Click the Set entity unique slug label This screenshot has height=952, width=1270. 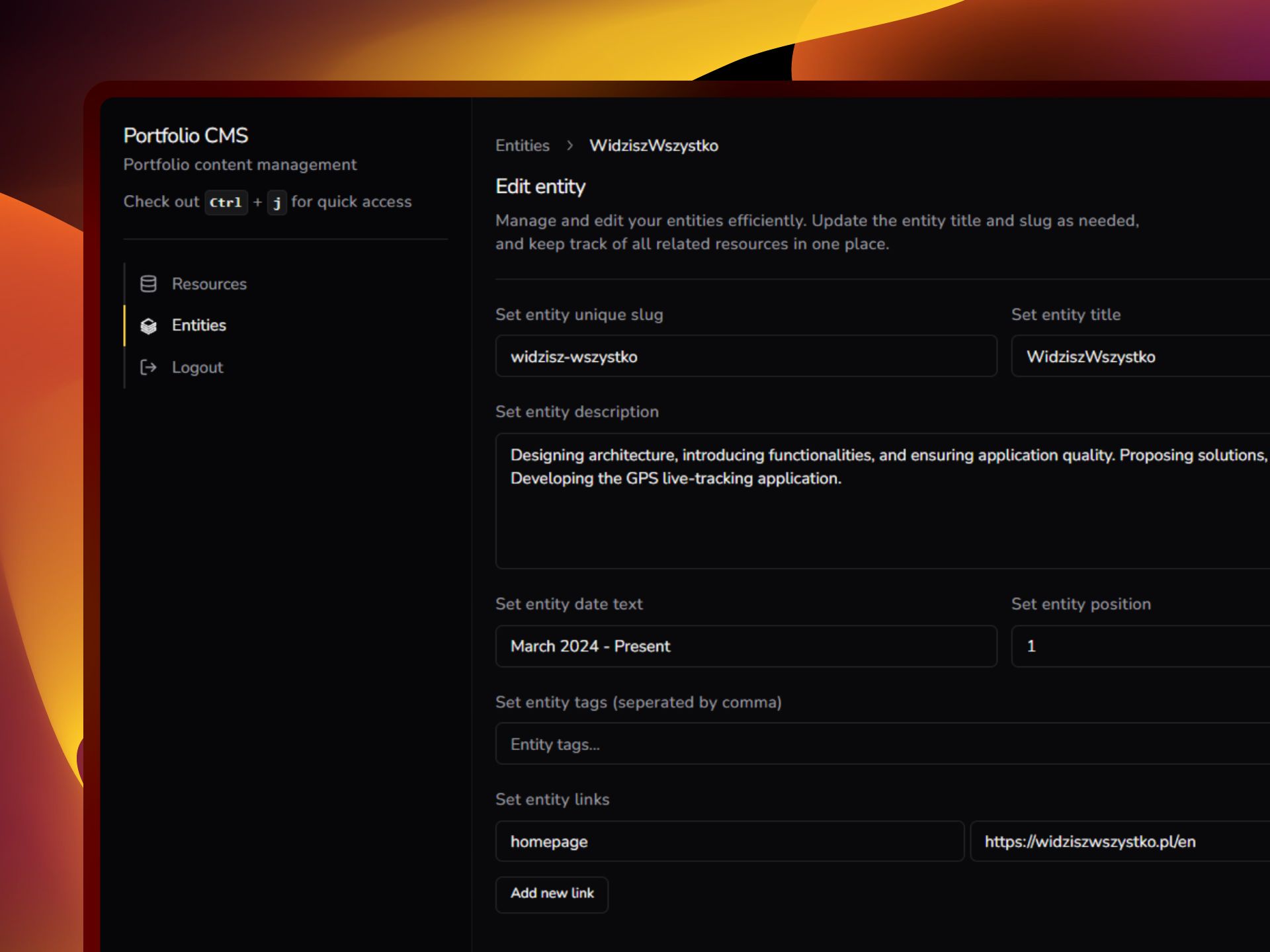coord(579,315)
